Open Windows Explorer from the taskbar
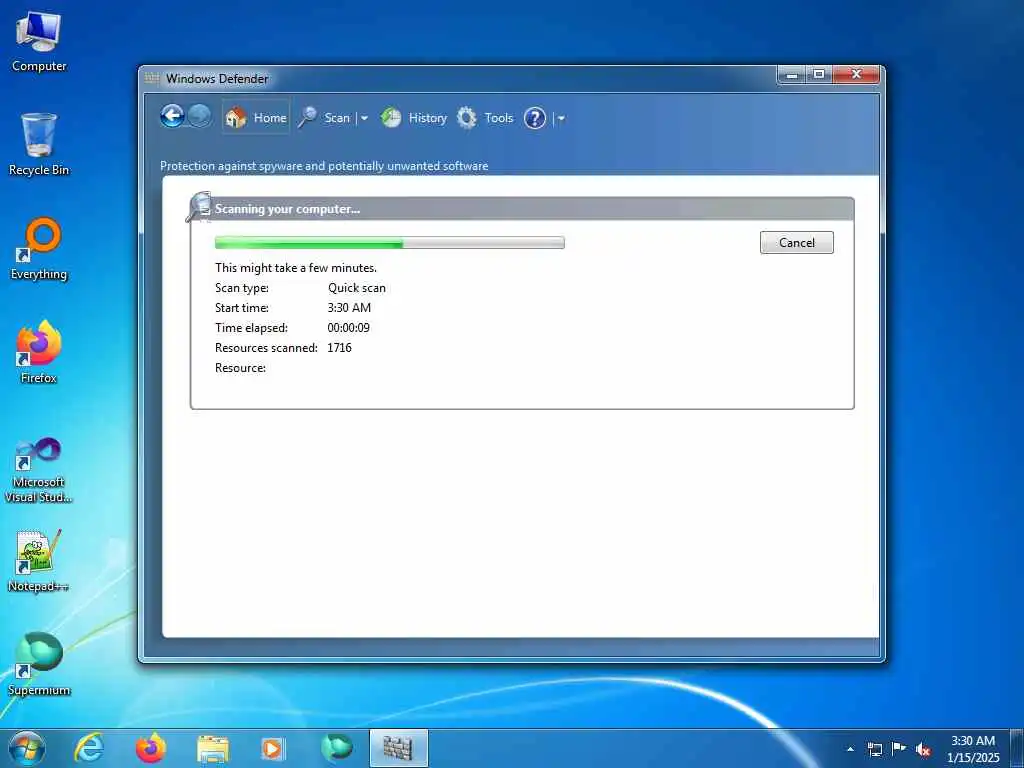 (x=213, y=748)
